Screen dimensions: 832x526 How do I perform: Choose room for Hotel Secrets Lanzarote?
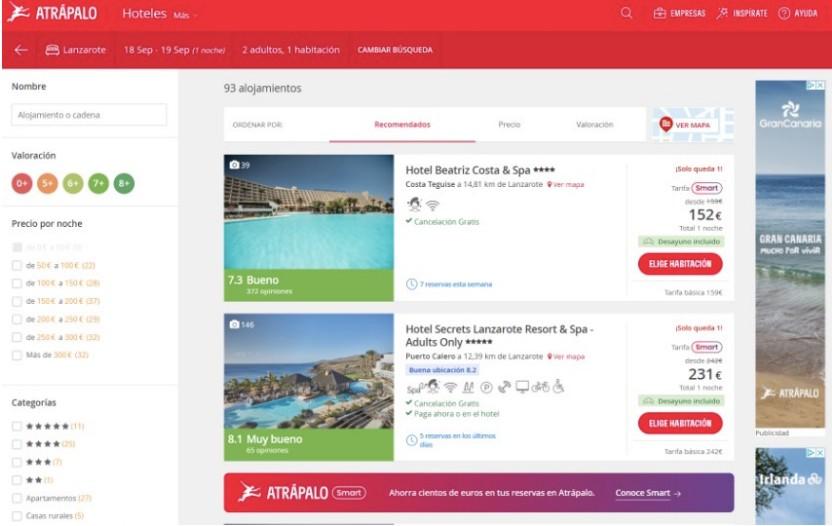pyautogui.click(x=680, y=423)
